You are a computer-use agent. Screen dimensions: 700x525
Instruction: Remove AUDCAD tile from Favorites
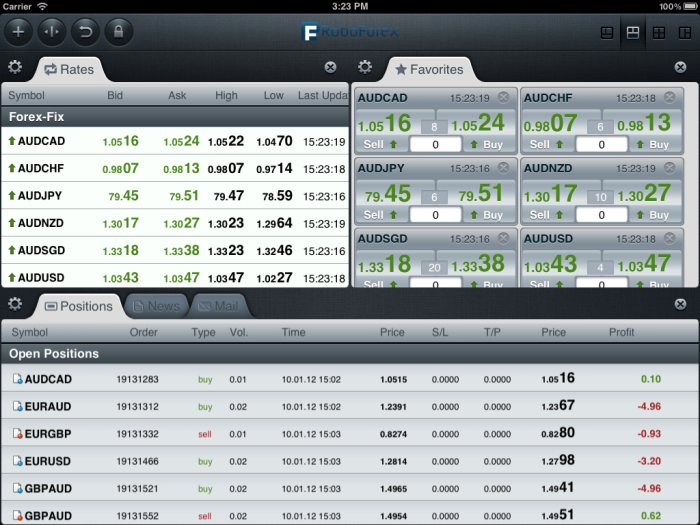(503, 97)
